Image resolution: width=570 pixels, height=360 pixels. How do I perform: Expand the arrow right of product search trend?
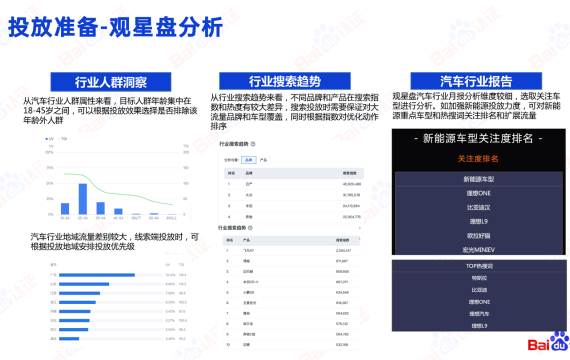click(x=360, y=228)
